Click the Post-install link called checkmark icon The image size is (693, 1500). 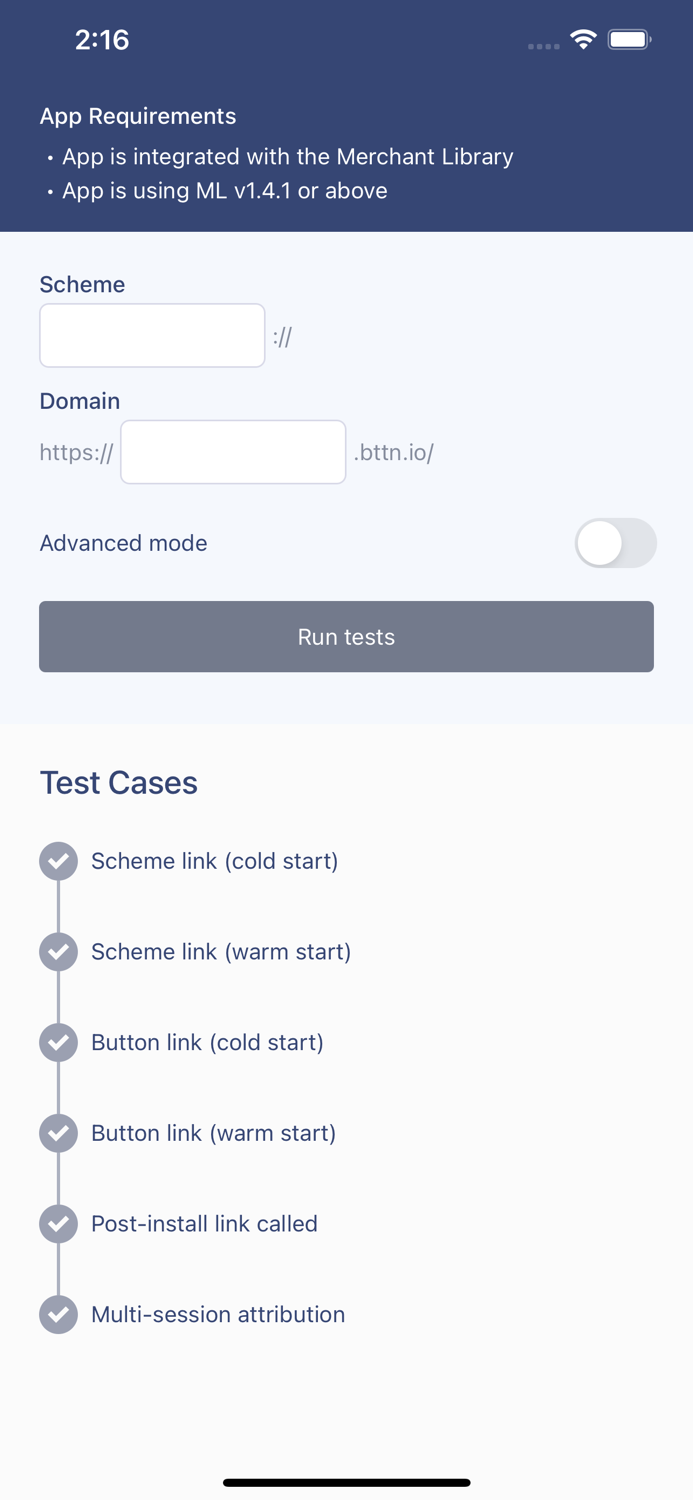58,1223
